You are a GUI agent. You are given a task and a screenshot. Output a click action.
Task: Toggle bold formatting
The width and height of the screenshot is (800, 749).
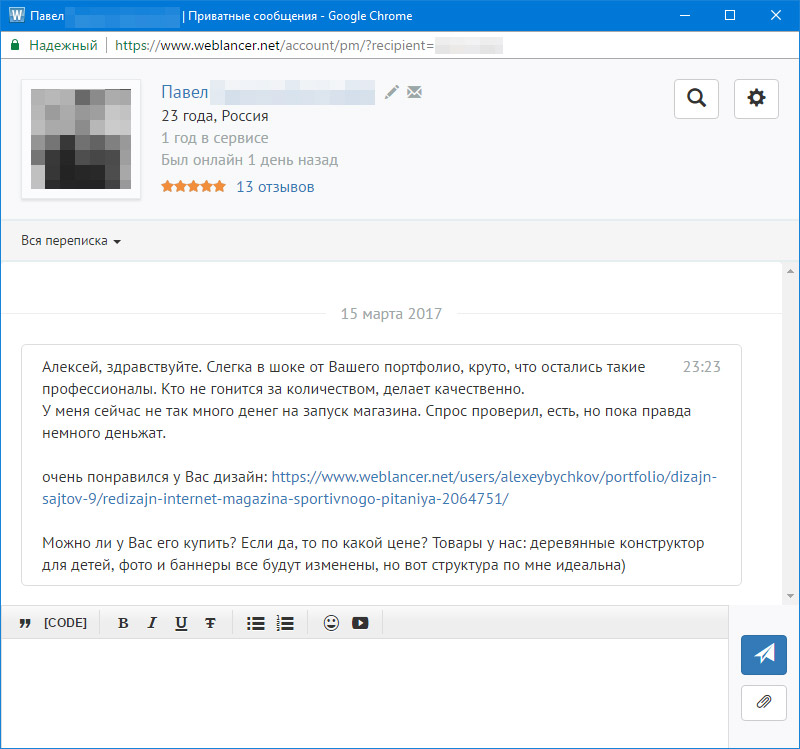(x=123, y=623)
